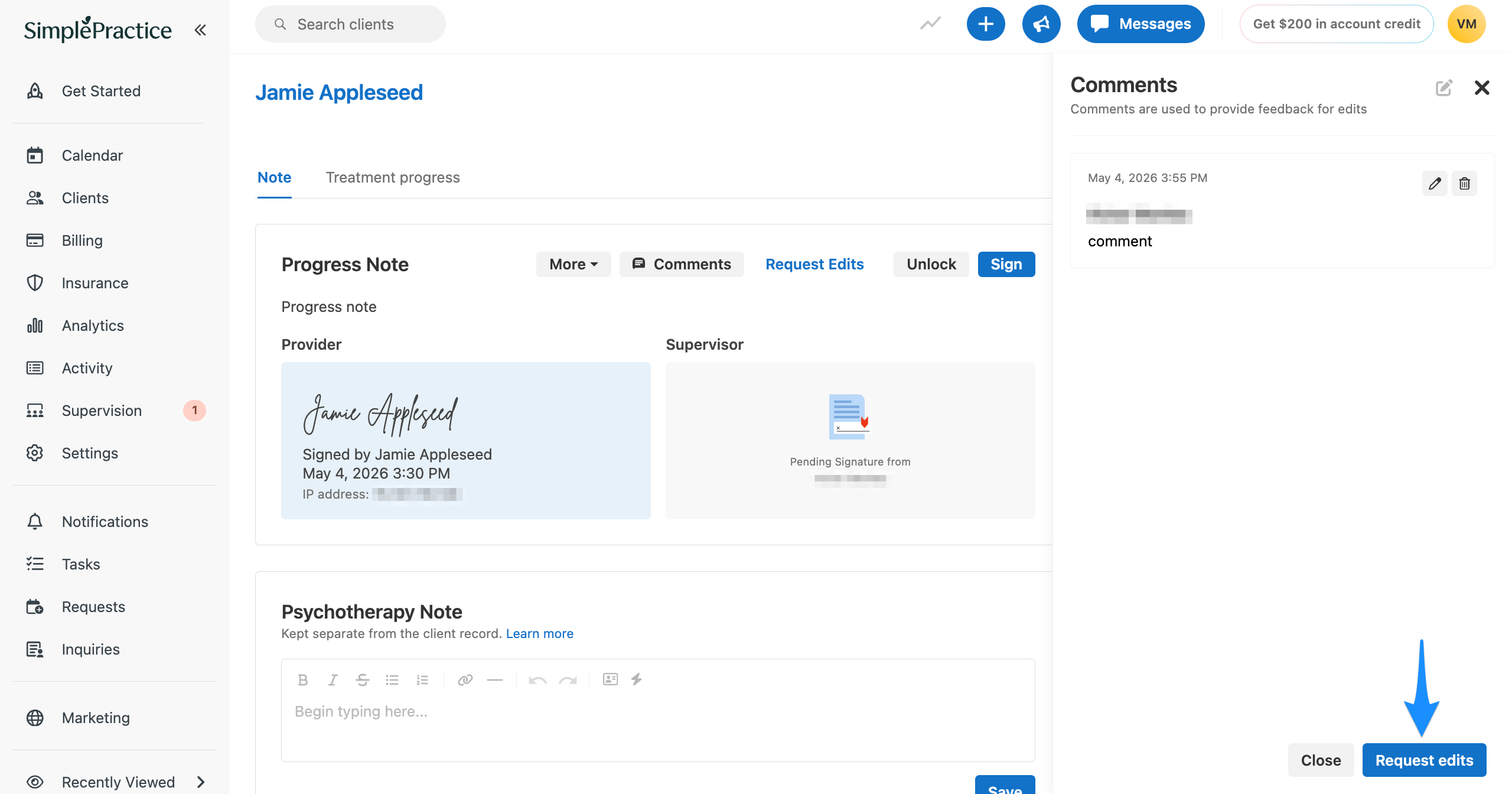Open the Requests calendar icon

tap(35, 607)
